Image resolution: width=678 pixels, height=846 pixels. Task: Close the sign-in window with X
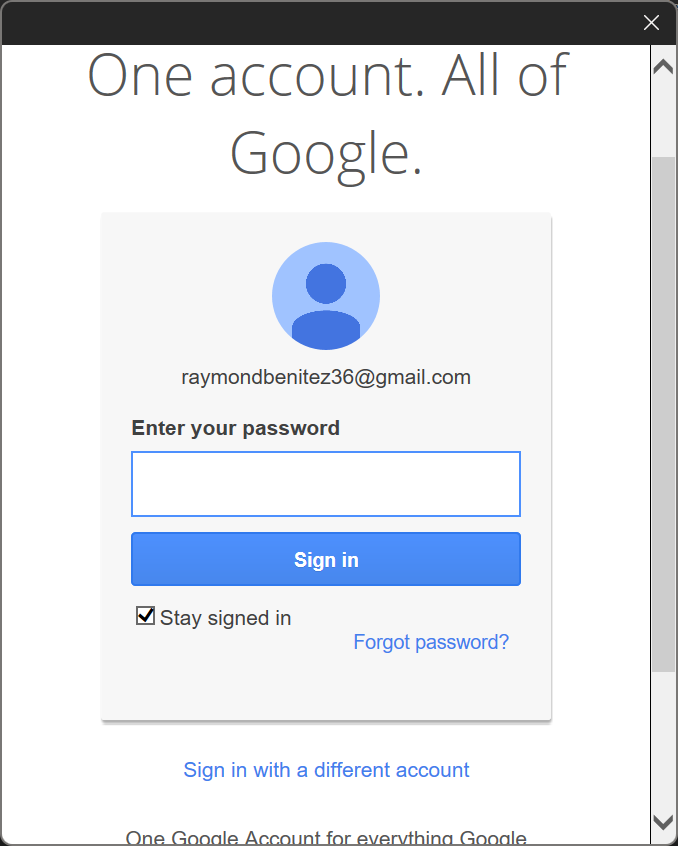(651, 23)
